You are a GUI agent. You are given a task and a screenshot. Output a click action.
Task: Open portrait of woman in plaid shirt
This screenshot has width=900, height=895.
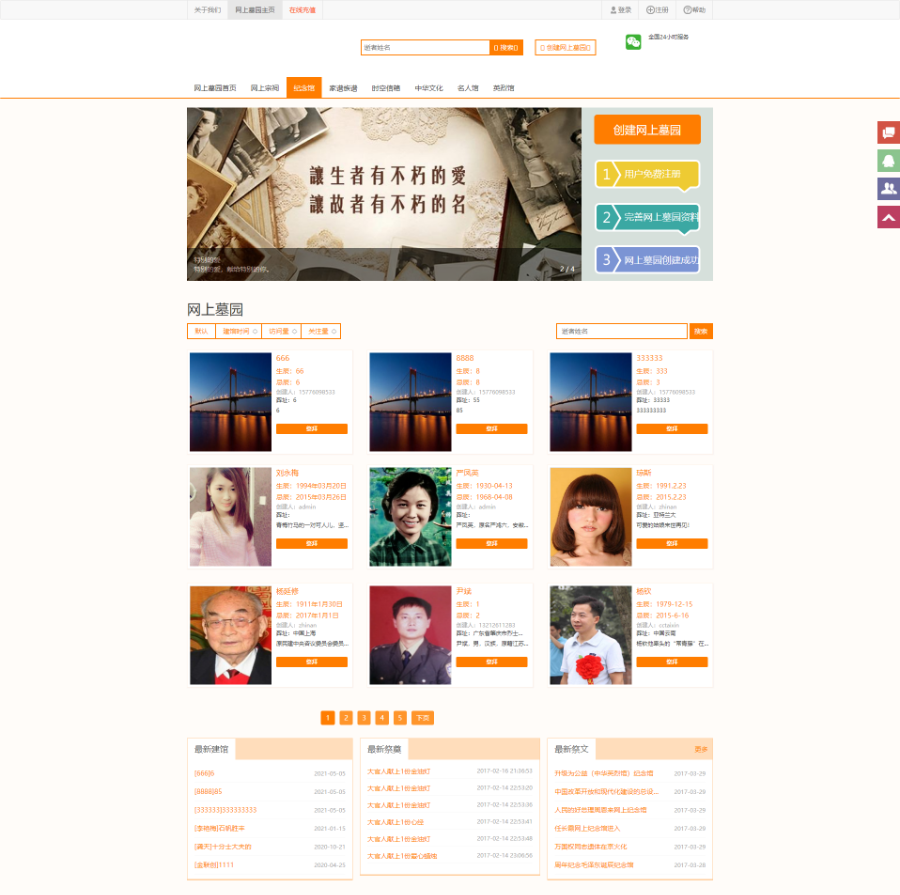(410, 517)
